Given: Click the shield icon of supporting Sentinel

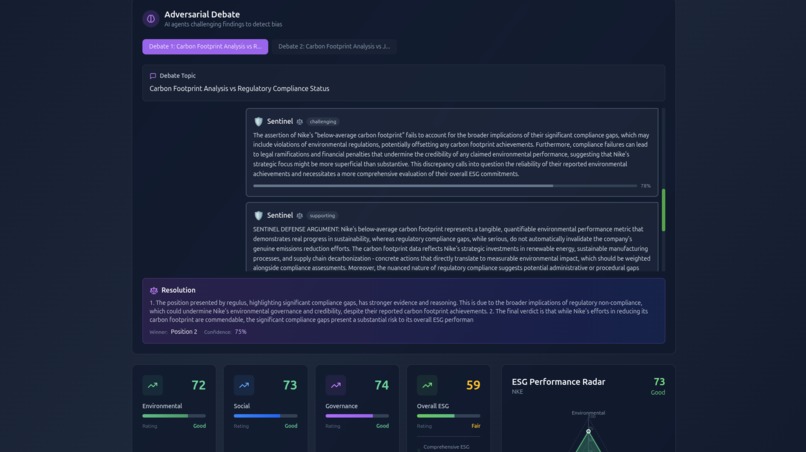Looking at the screenshot, I should coord(259,215).
